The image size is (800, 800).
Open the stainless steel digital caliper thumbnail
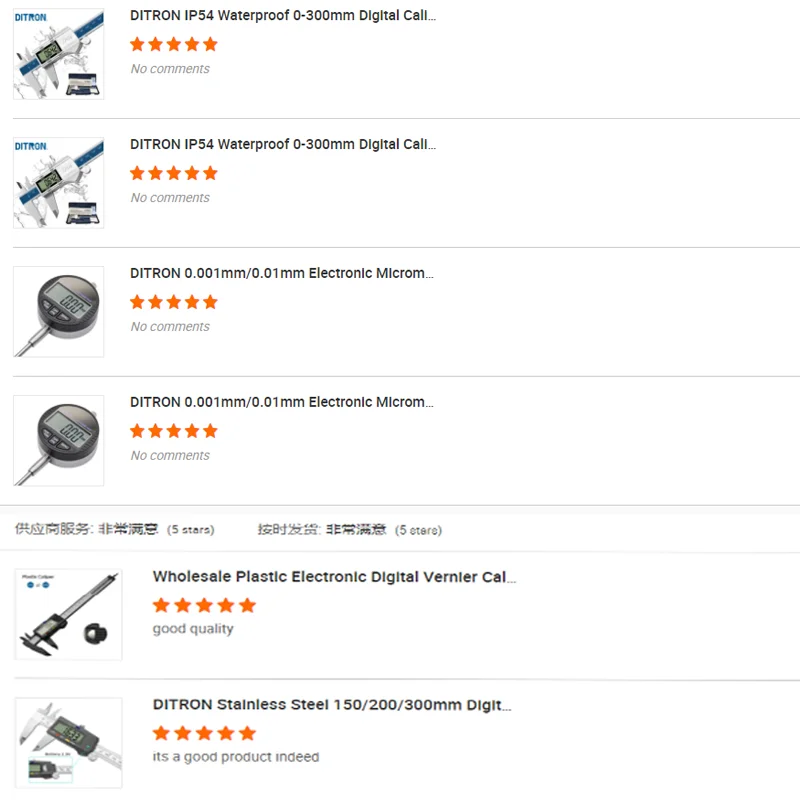68,743
